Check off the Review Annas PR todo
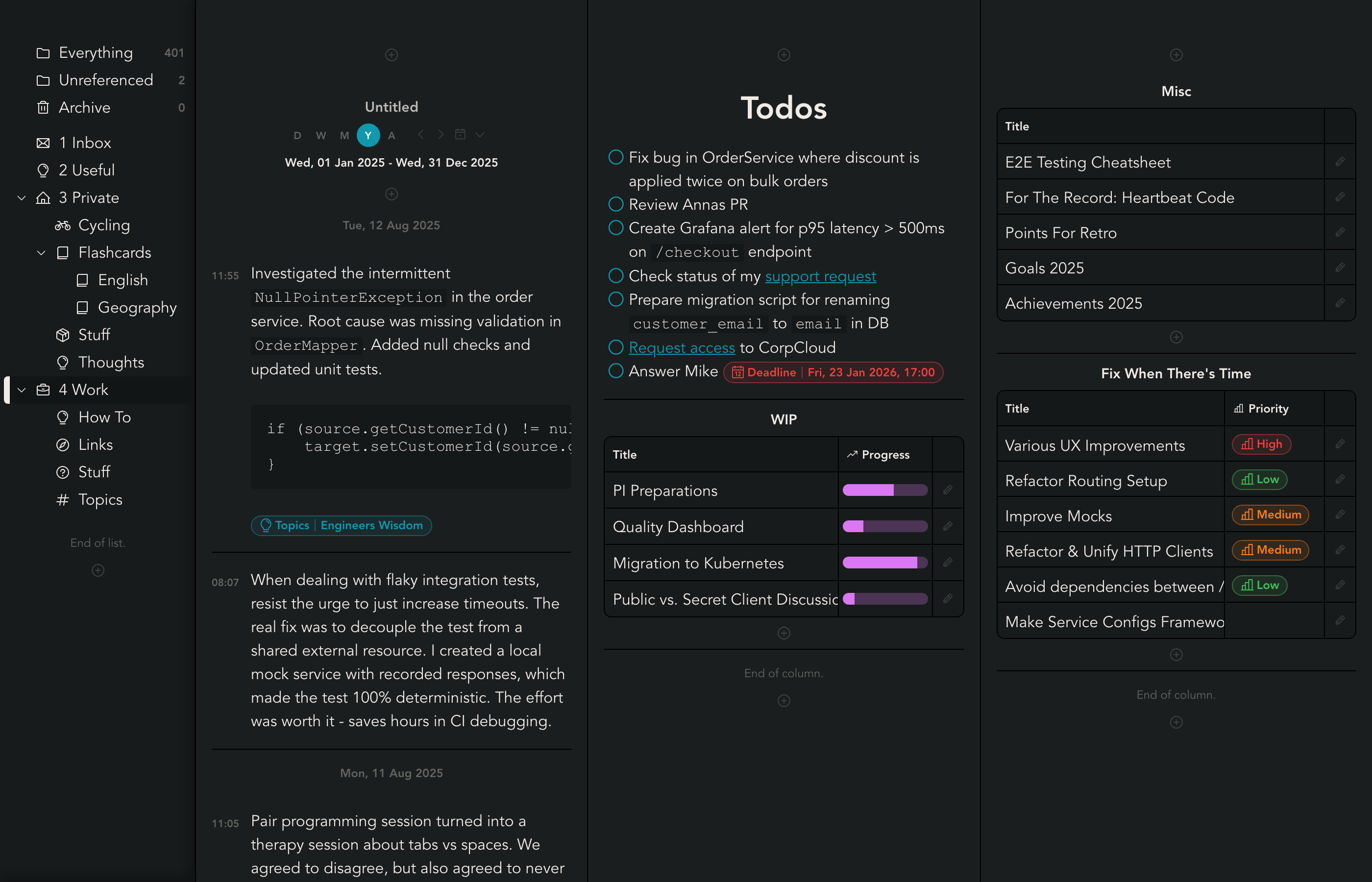The width and height of the screenshot is (1372, 882). 615,204
